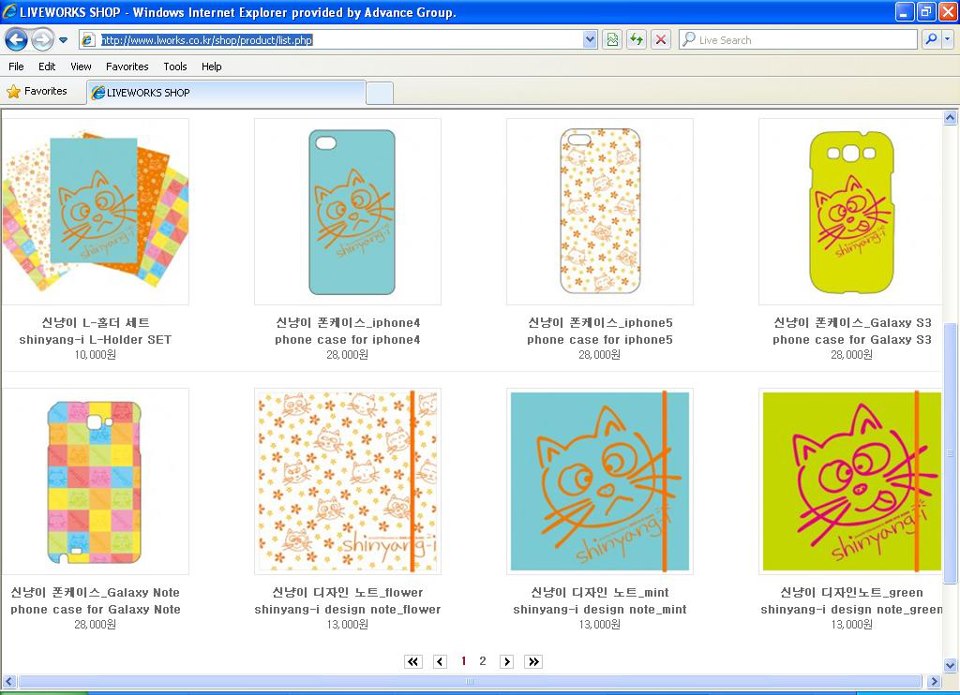Click the Stop loading red X icon
The width and height of the screenshot is (960, 695).
(x=661, y=40)
